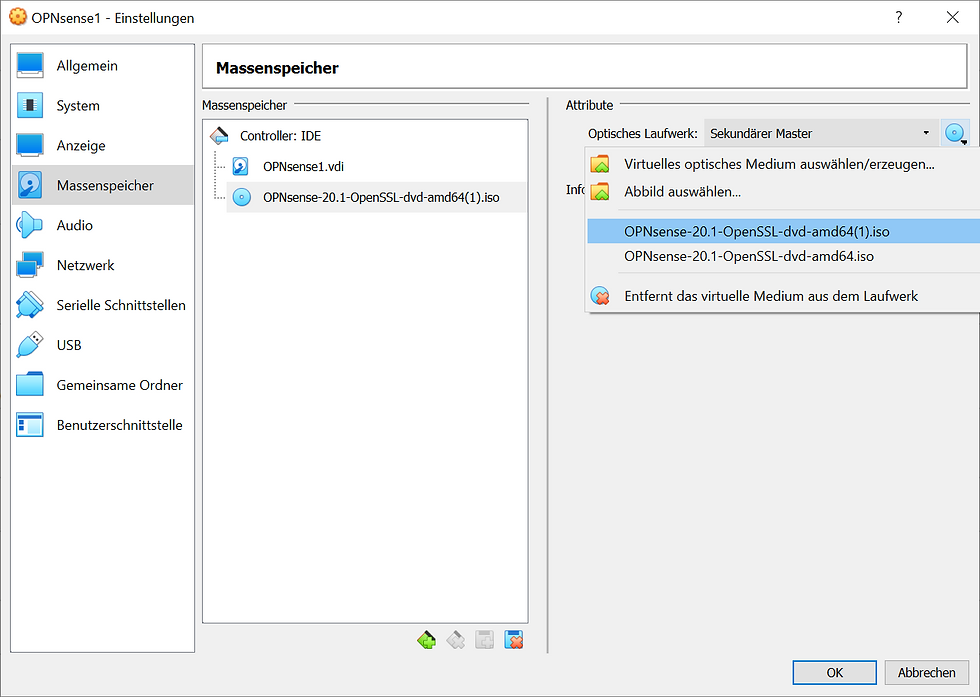Click the optical disc chooser button

click(x=955, y=133)
